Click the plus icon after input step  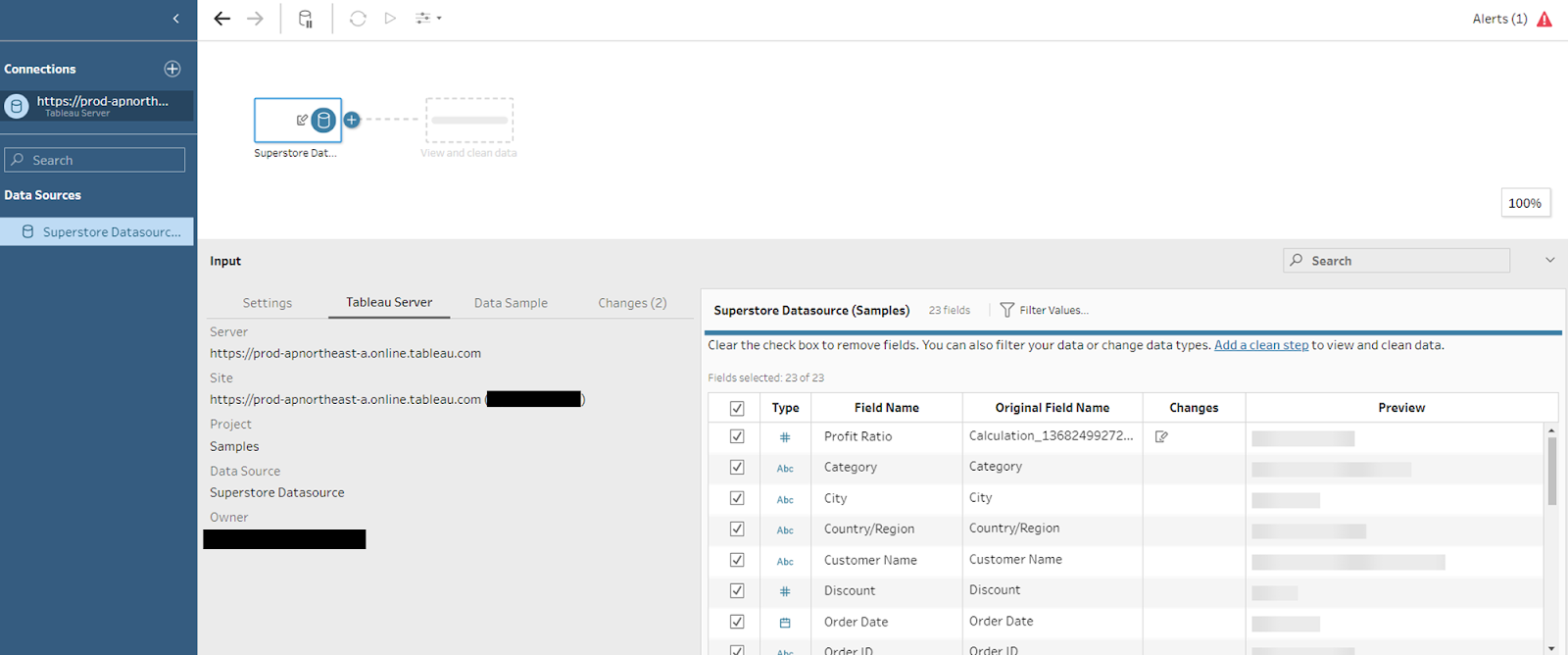click(x=352, y=120)
